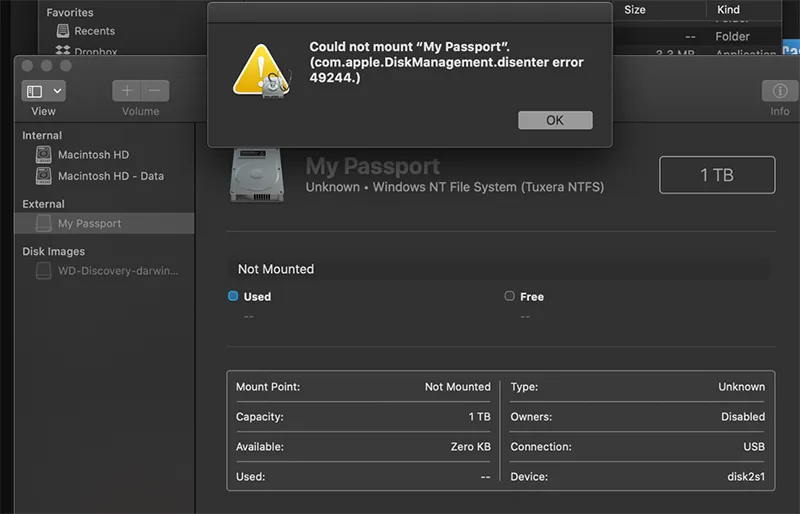
Task: Open the View dropdown chevron
Action: (57, 91)
